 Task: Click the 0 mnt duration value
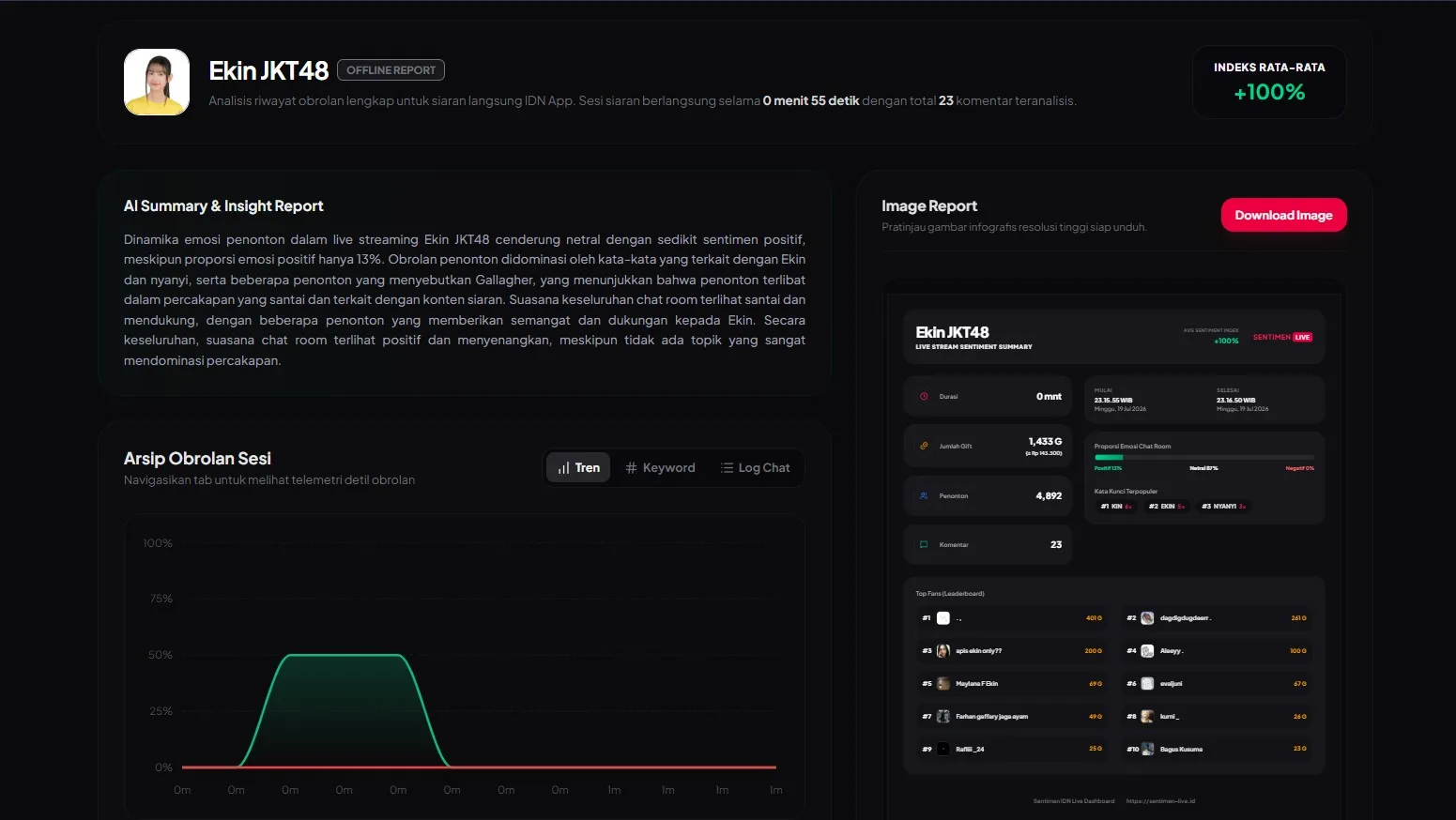1049,396
